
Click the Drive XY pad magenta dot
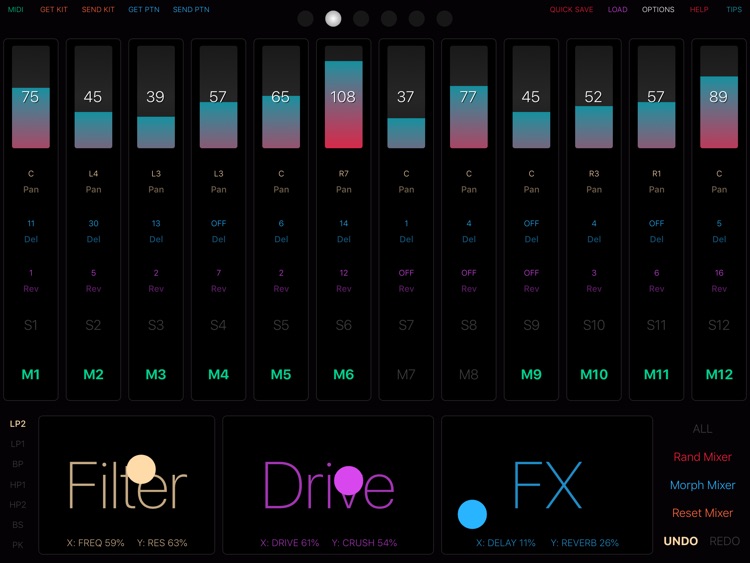pyautogui.click(x=348, y=480)
